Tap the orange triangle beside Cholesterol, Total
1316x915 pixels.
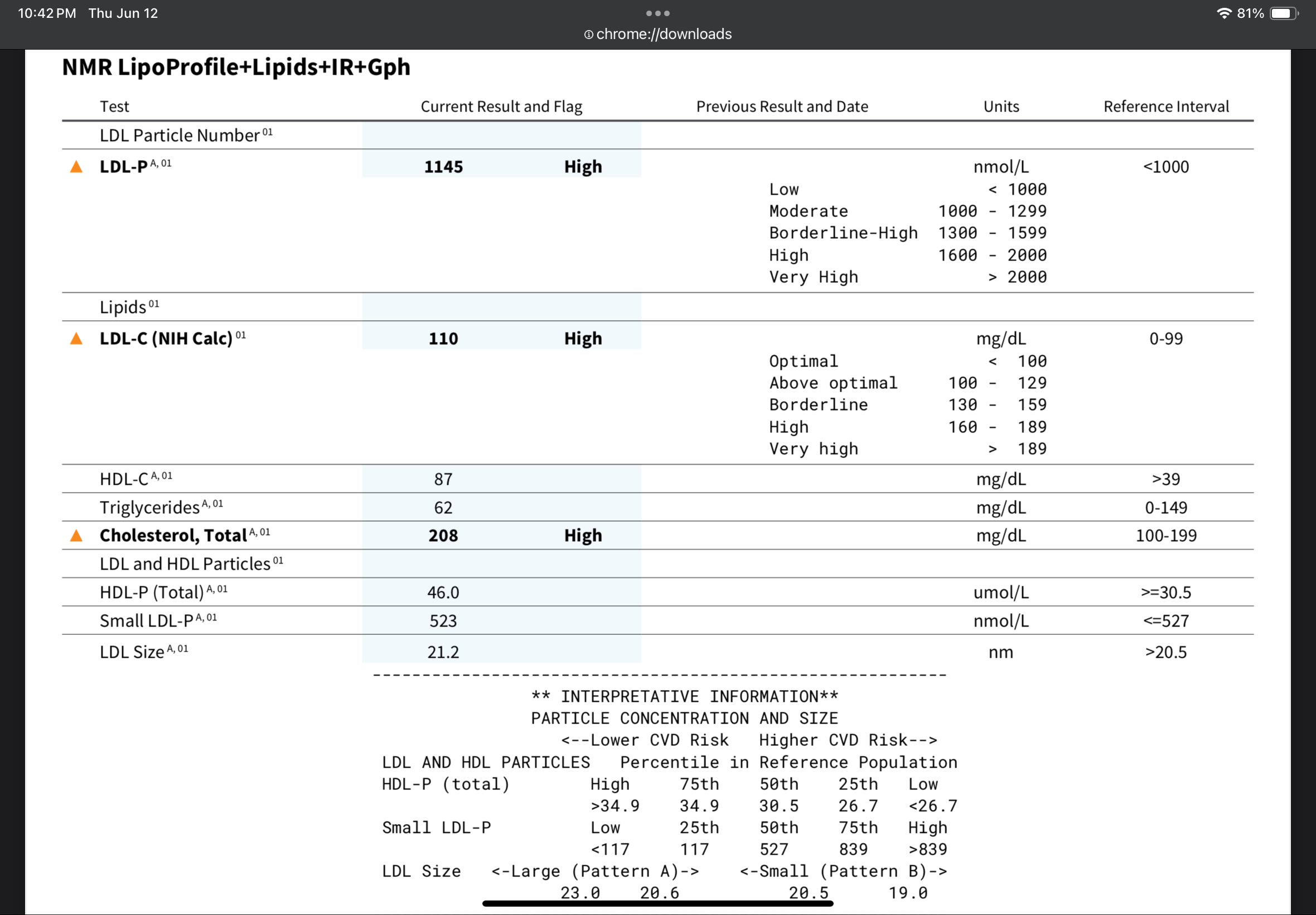click(76, 536)
